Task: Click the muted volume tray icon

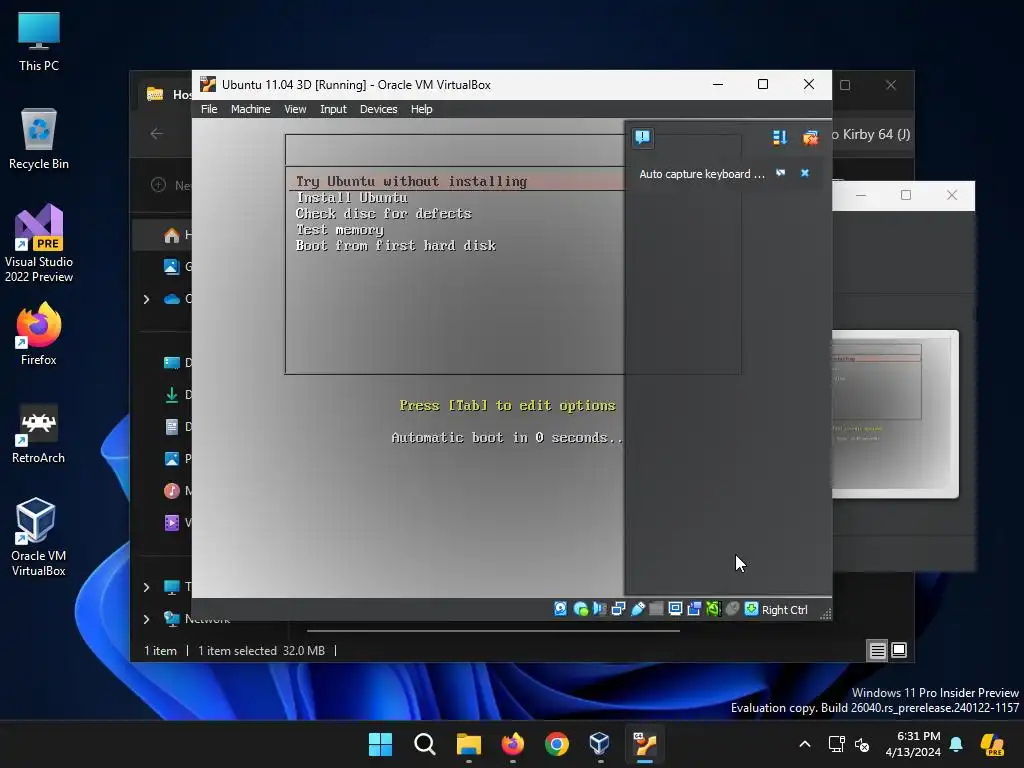Action: tap(862, 744)
